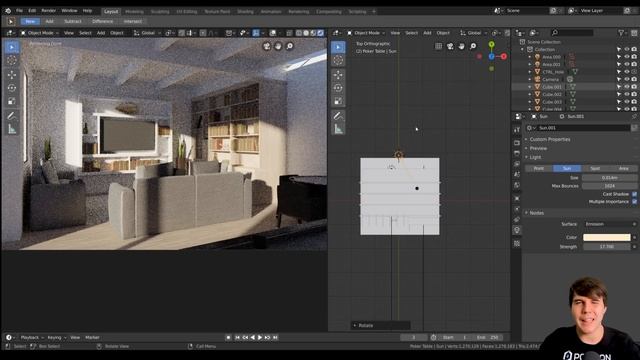Hide Area.000 light via eye icon
This screenshot has height=360, width=640.
point(627,57)
